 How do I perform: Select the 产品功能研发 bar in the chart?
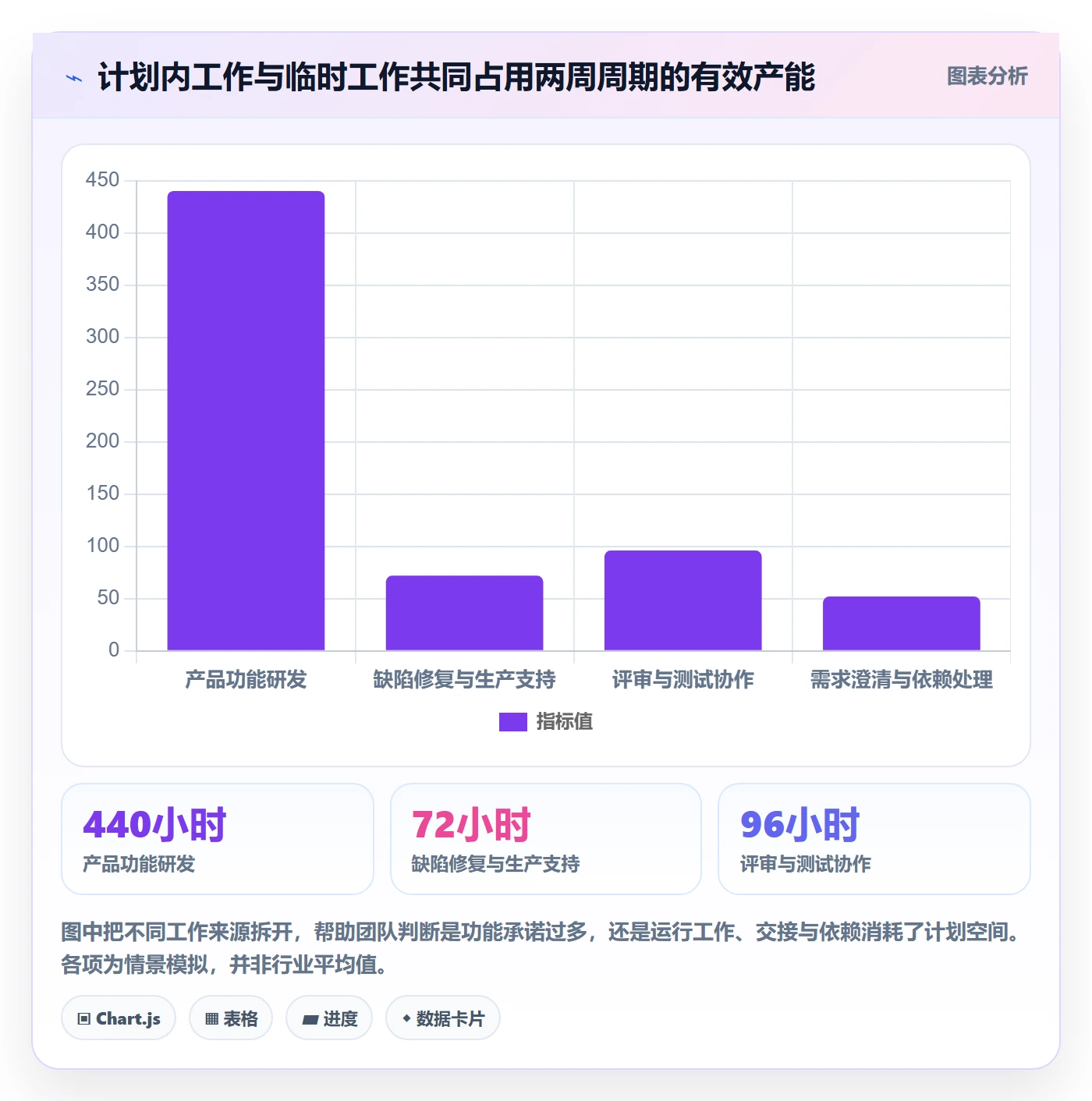click(246, 420)
